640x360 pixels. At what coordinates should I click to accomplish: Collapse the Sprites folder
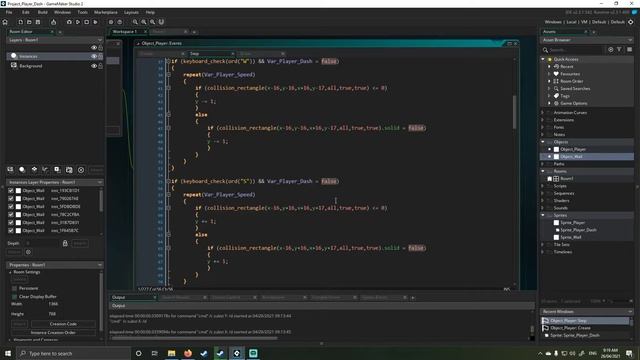click(543, 215)
